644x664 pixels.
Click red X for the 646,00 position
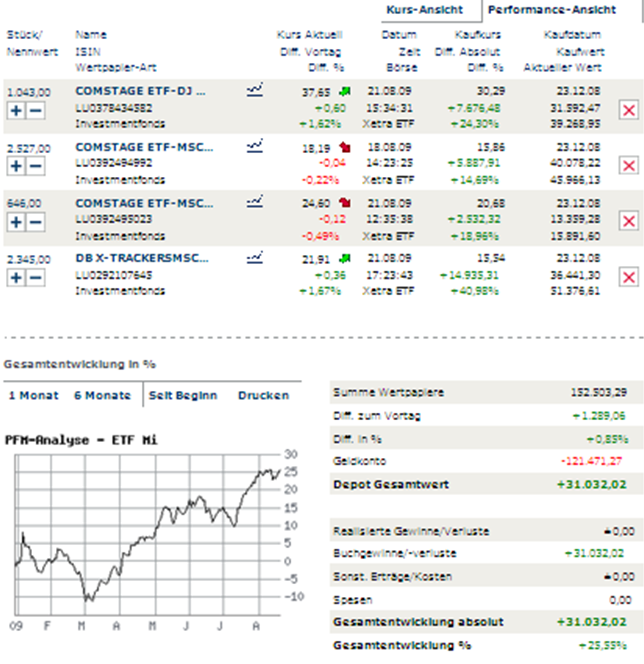point(629,221)
